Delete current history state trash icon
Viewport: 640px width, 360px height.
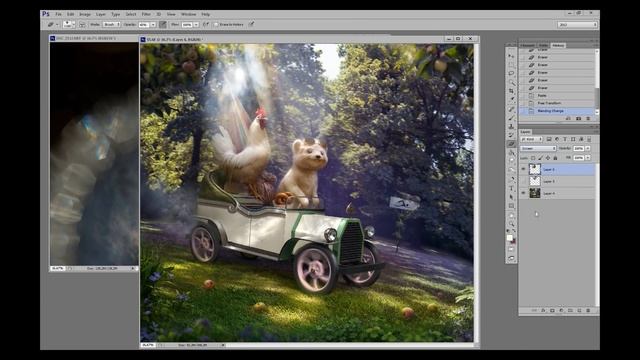point(588,118)
